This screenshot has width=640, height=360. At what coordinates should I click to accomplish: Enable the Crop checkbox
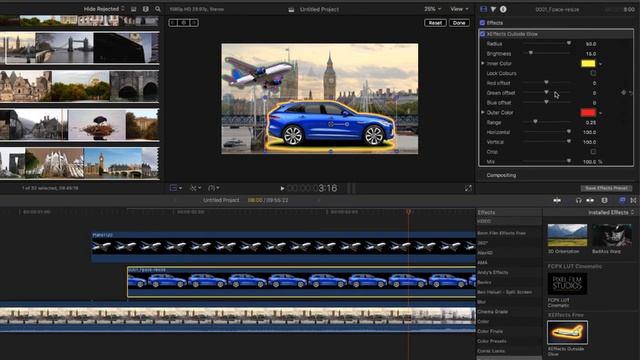[x=593, y=152]
